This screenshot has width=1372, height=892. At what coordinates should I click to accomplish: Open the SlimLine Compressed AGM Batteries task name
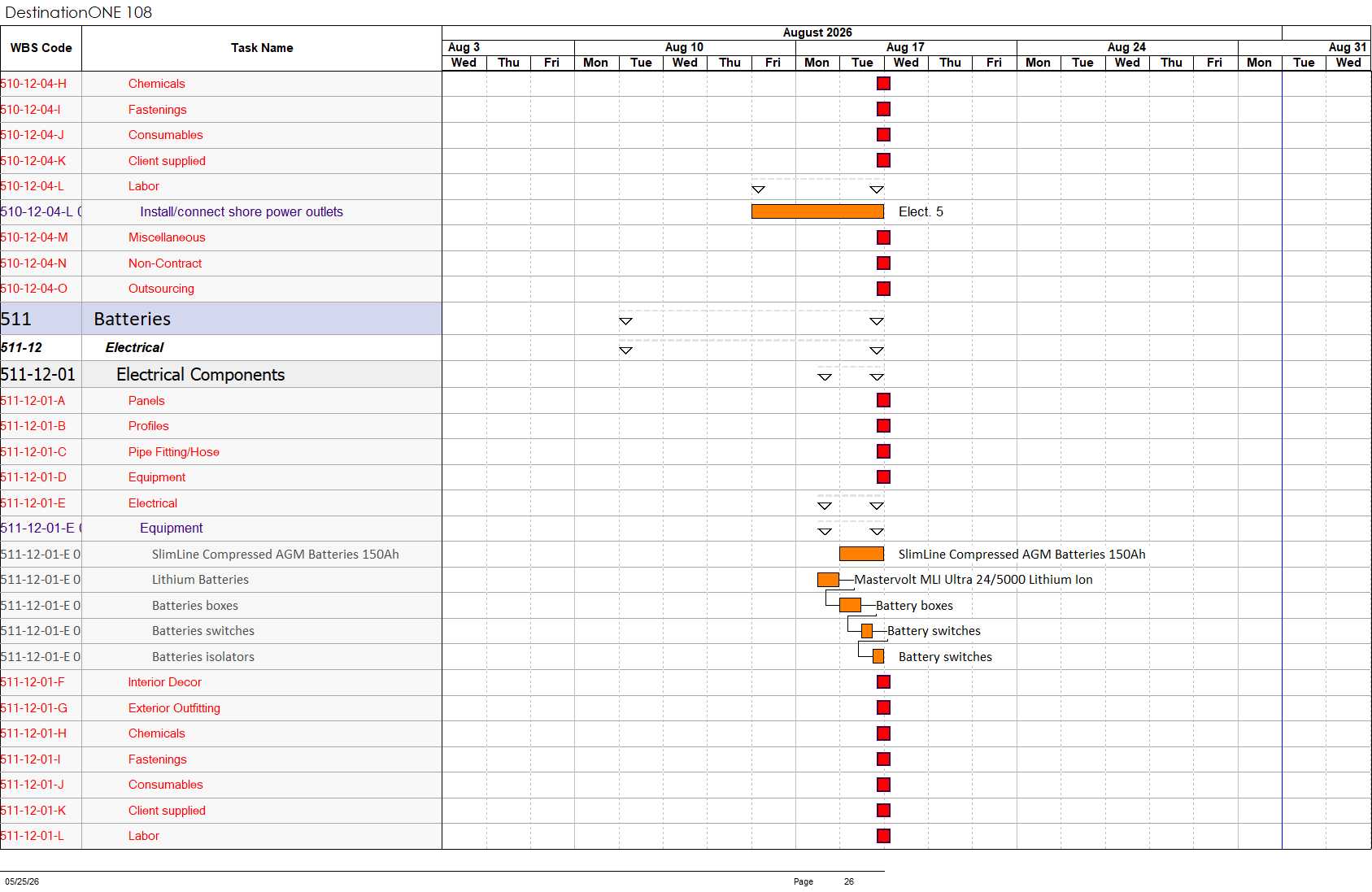pyautogui.click(x=275, y=555)
